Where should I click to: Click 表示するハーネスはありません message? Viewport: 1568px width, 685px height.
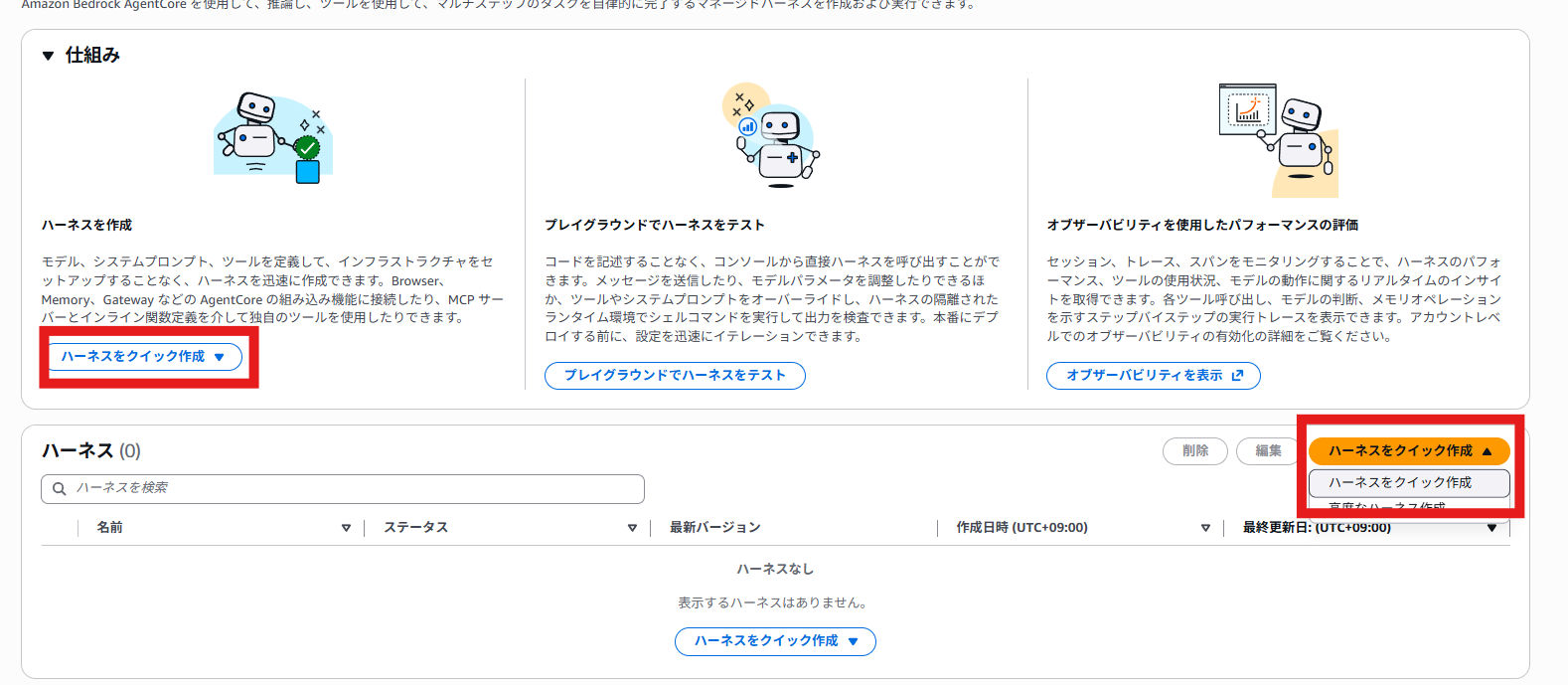(775, 602)
